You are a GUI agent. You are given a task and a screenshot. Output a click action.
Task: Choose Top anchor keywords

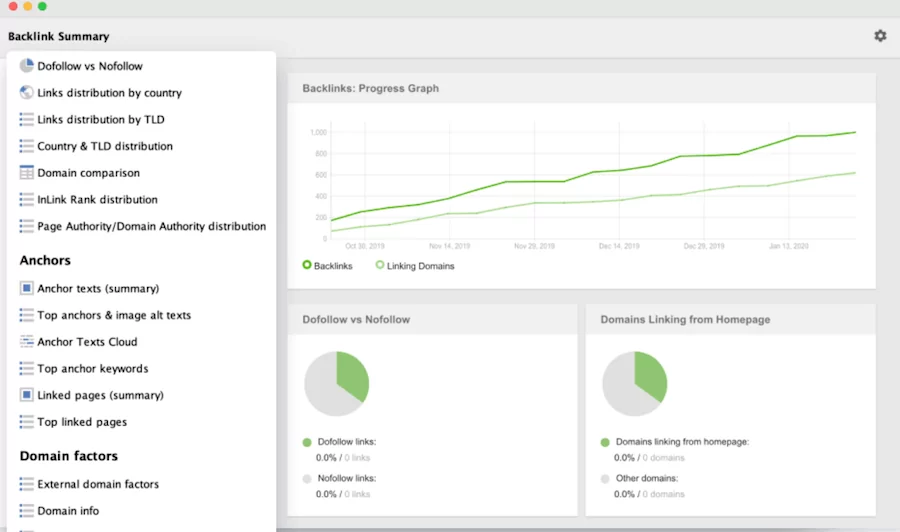click(x=92, y=368)
